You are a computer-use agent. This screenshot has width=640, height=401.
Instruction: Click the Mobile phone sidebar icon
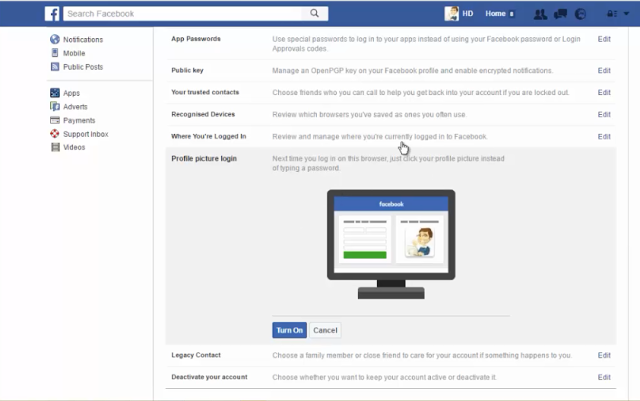point(55,53)
